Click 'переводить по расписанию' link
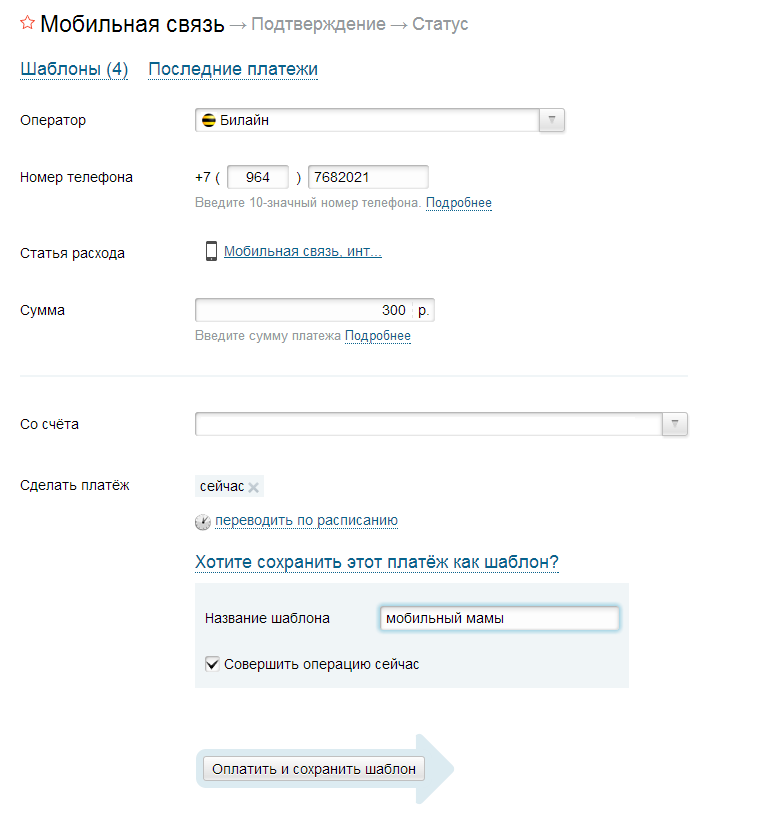Screen dimensions: 757x817 [306, 520]
